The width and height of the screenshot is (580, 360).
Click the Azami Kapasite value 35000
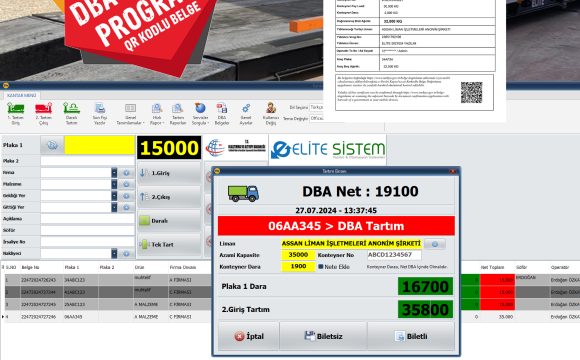pyautogui.click(x=298, y=255)
